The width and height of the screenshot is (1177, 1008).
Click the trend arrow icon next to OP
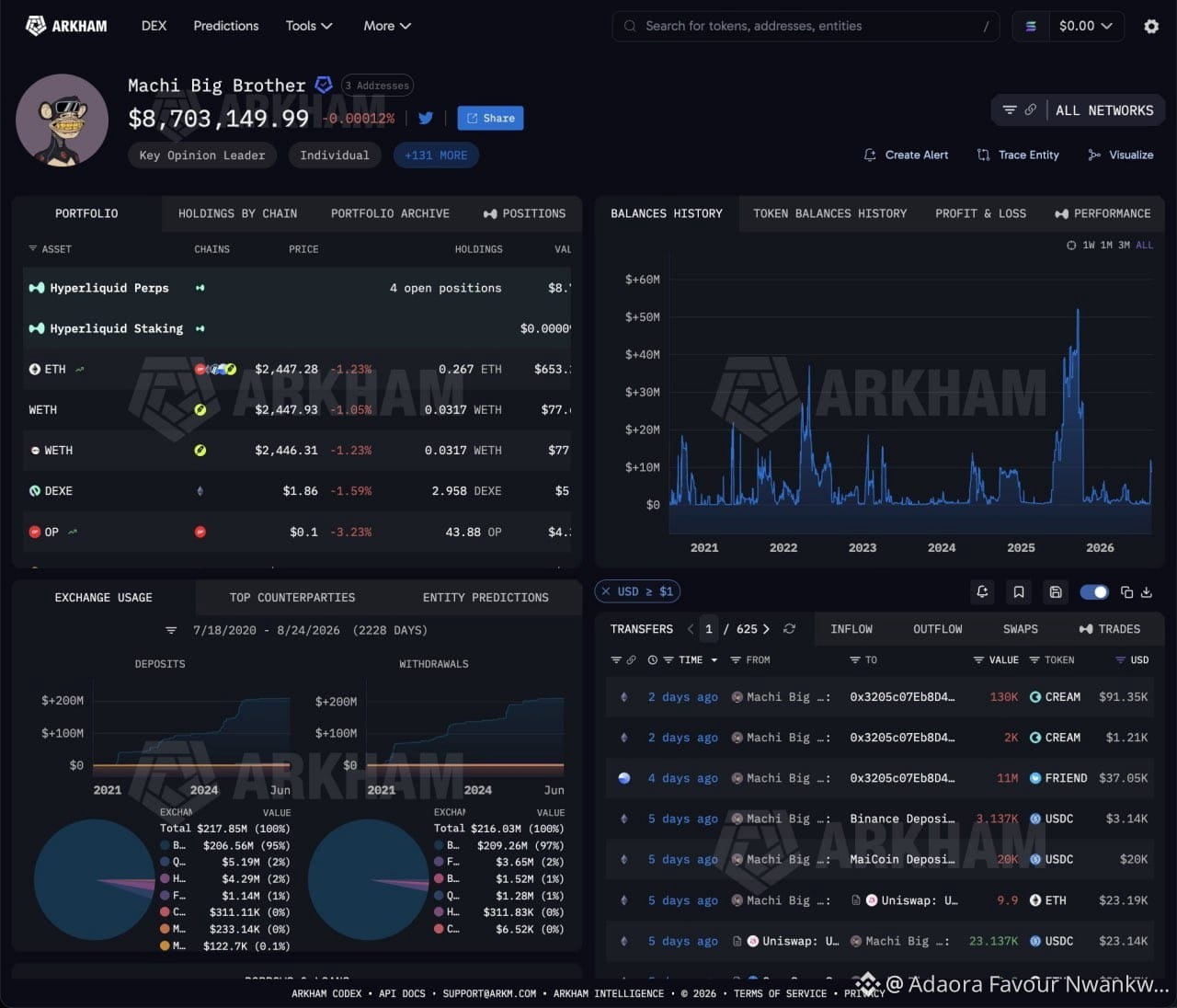point(73,532)
